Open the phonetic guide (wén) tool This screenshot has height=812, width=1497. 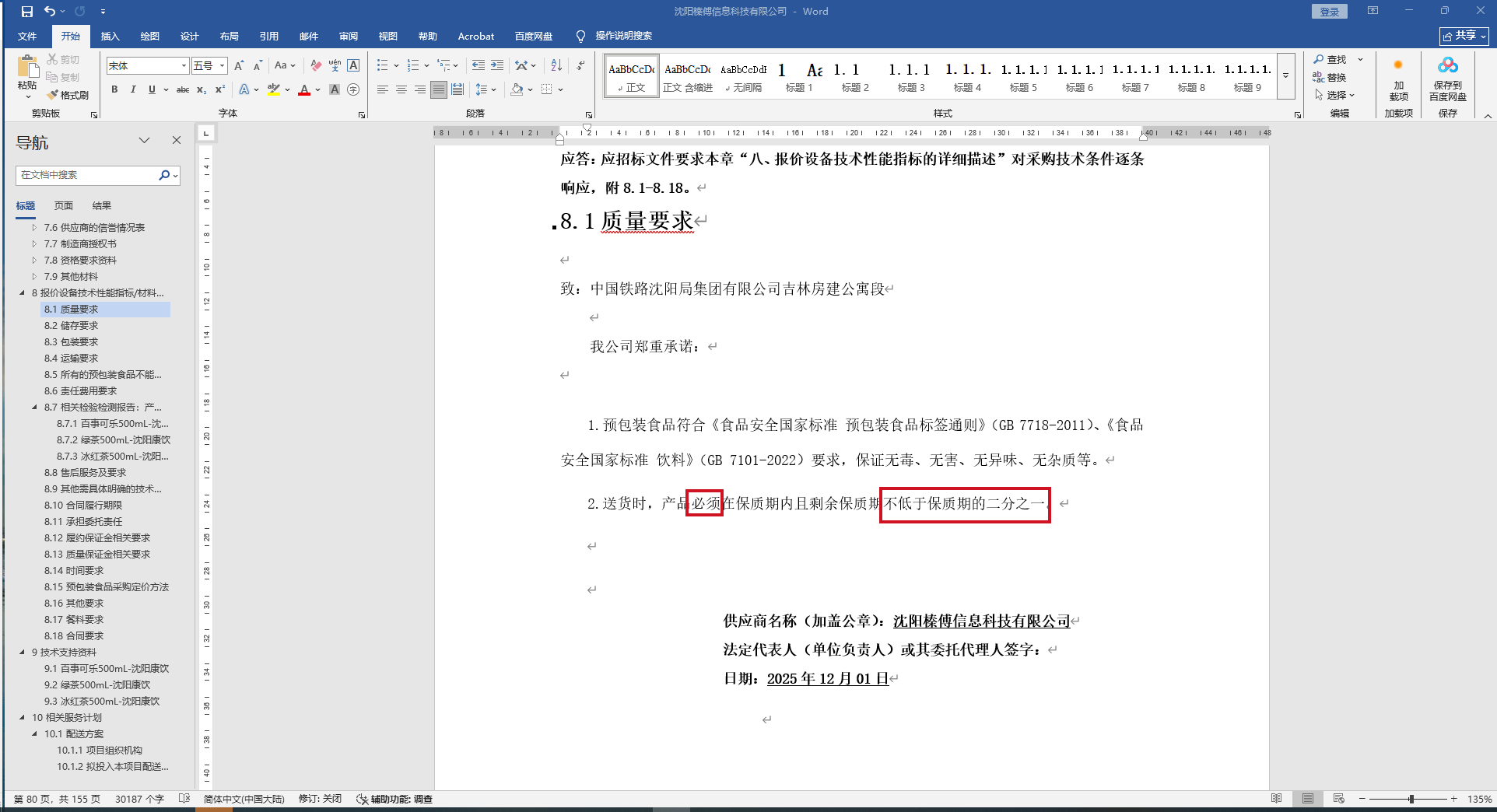click(335, 66)
